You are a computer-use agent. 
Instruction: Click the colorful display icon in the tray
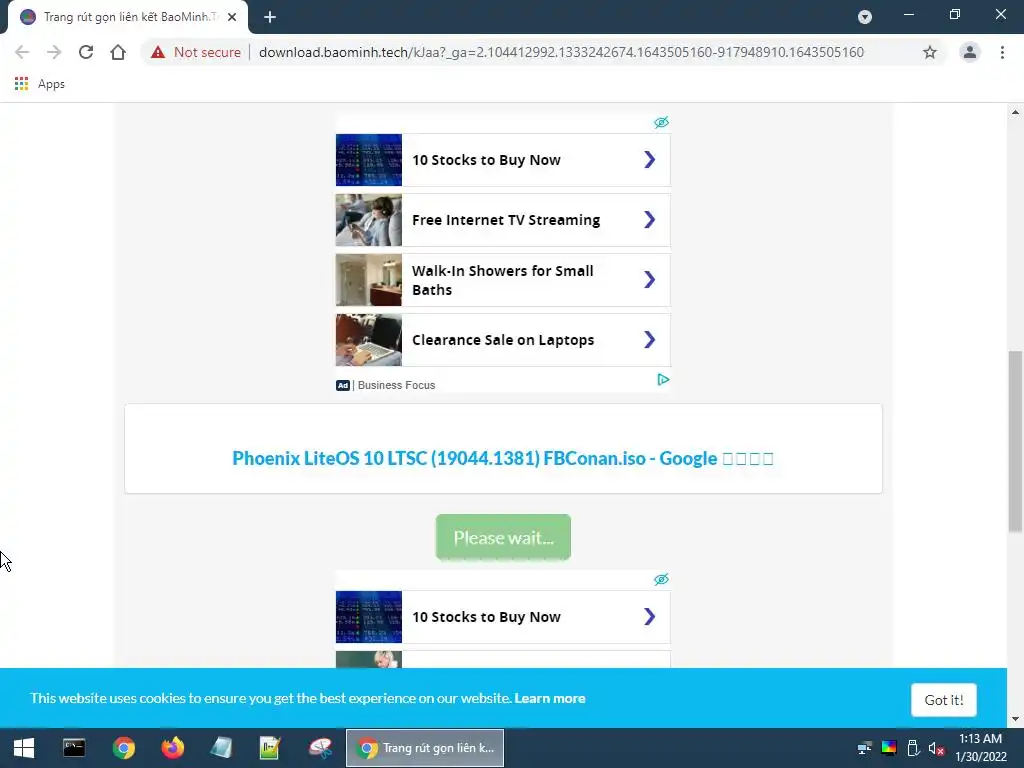(x=889, y=748)
